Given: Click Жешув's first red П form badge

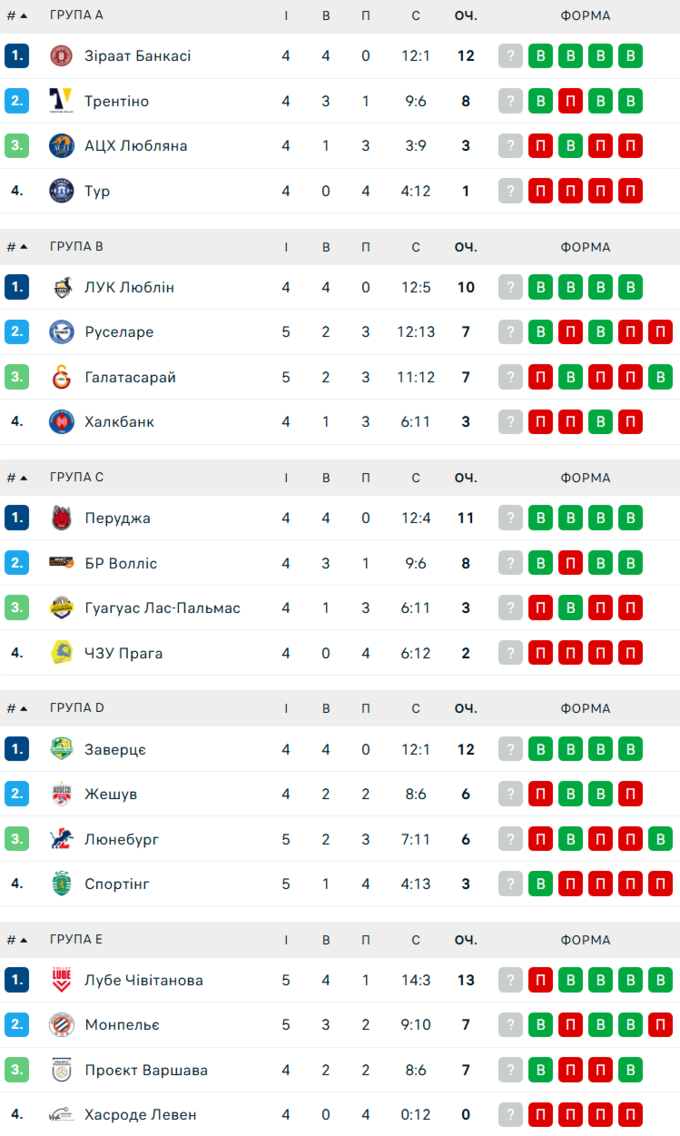Looking at the screenshot, I should [541, 794].
